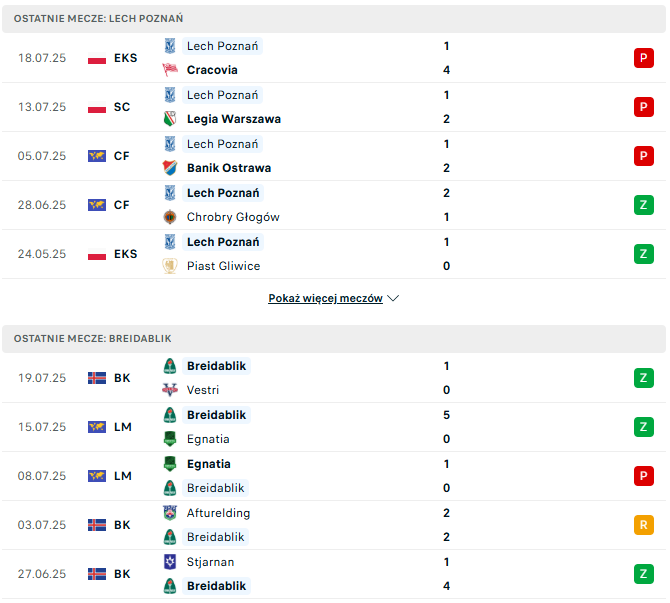Click the Vestri club logo

(x=170, y=390)
